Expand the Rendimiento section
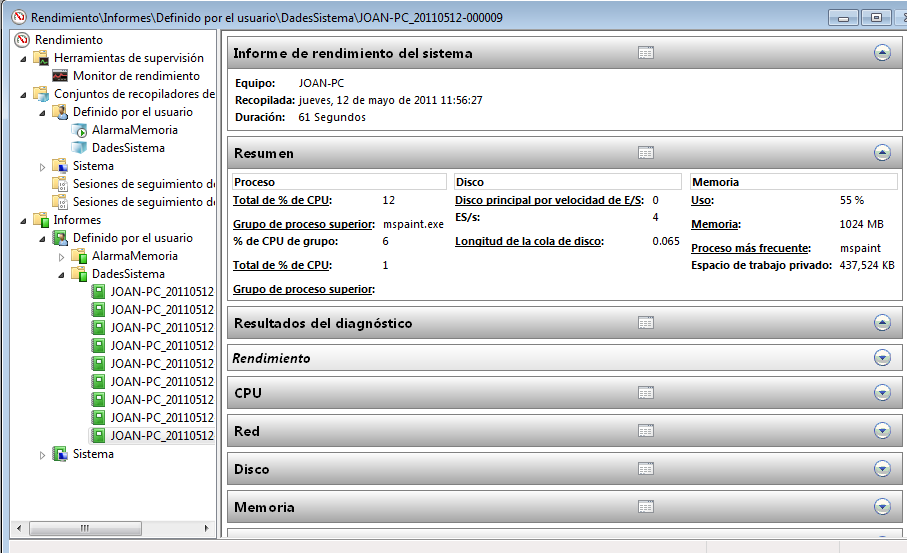907x553 pixels. (881, 357)
